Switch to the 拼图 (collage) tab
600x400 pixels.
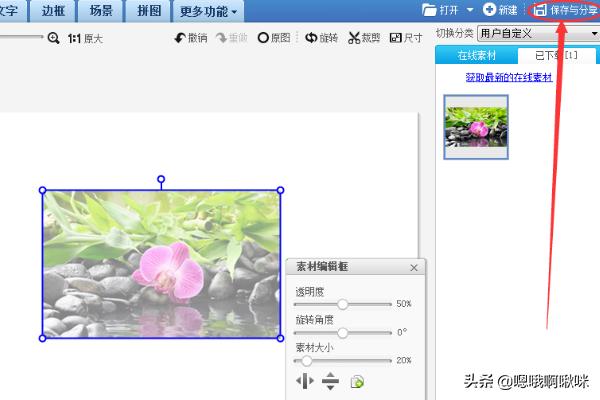coord(149,11)
